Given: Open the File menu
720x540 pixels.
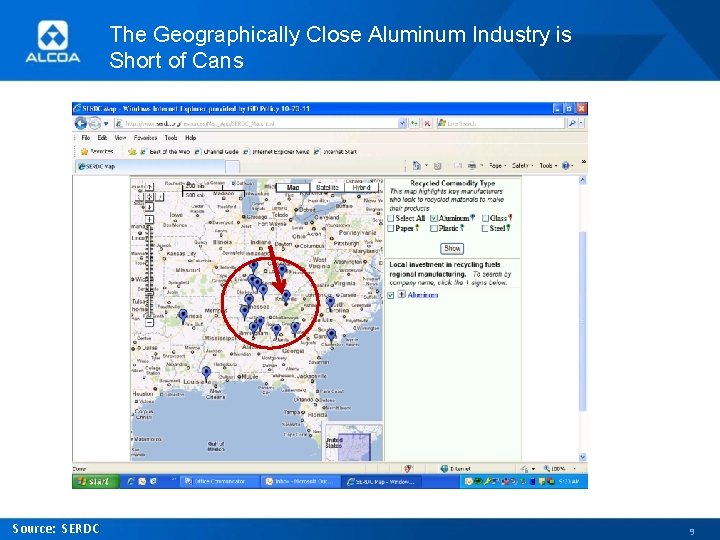Looking at the screenshot, I should click(x=86, y=138).
